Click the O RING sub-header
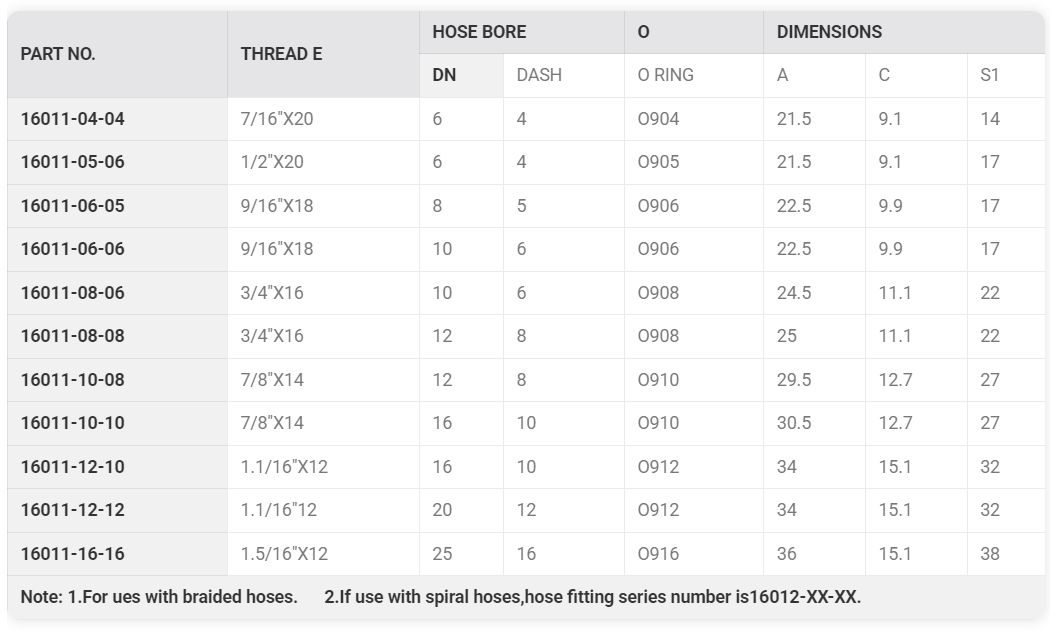 [x=694, y=75]
